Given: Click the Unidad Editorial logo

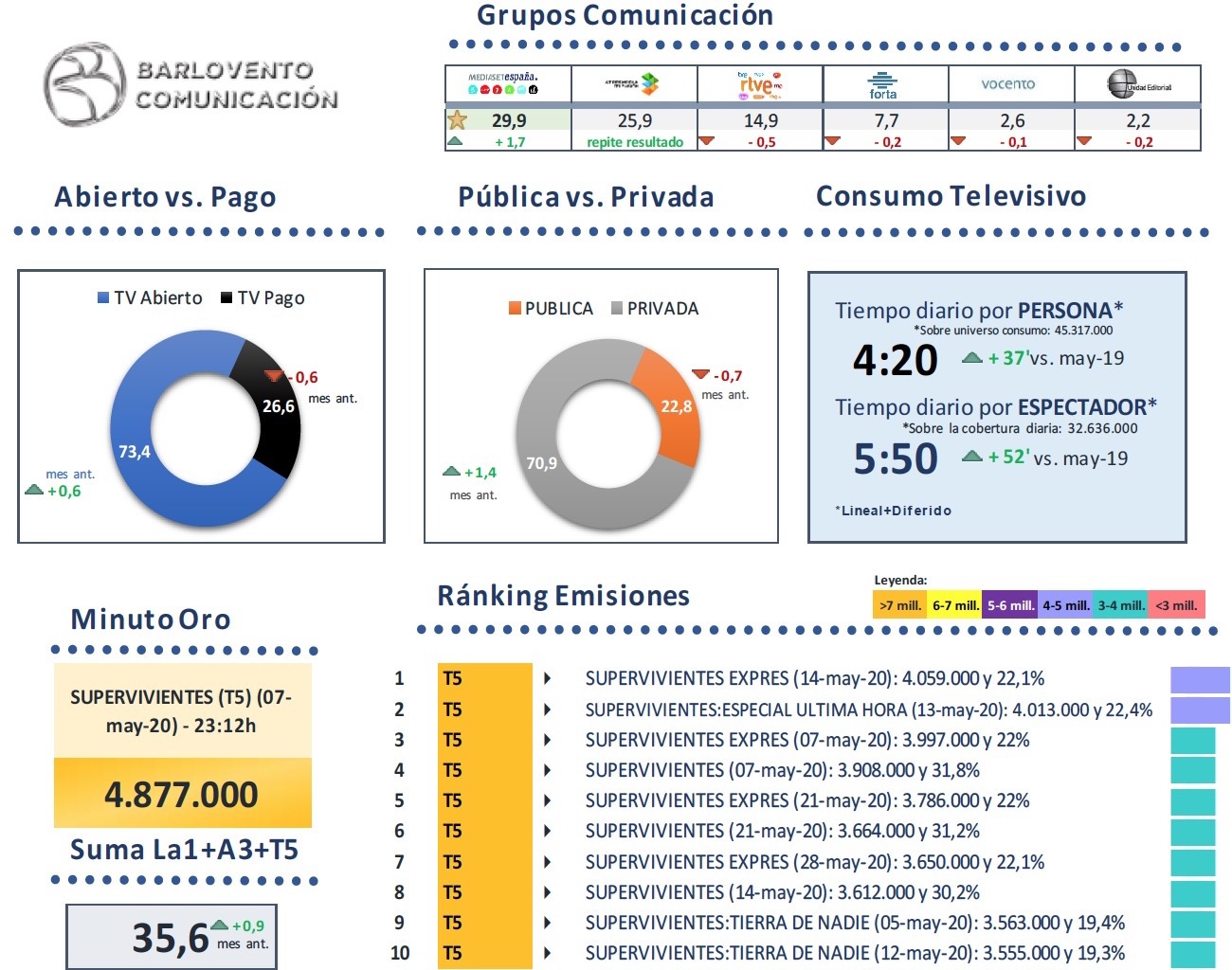Looking at the screenshot, I should pyautogui.click(x=1138, y=83).
